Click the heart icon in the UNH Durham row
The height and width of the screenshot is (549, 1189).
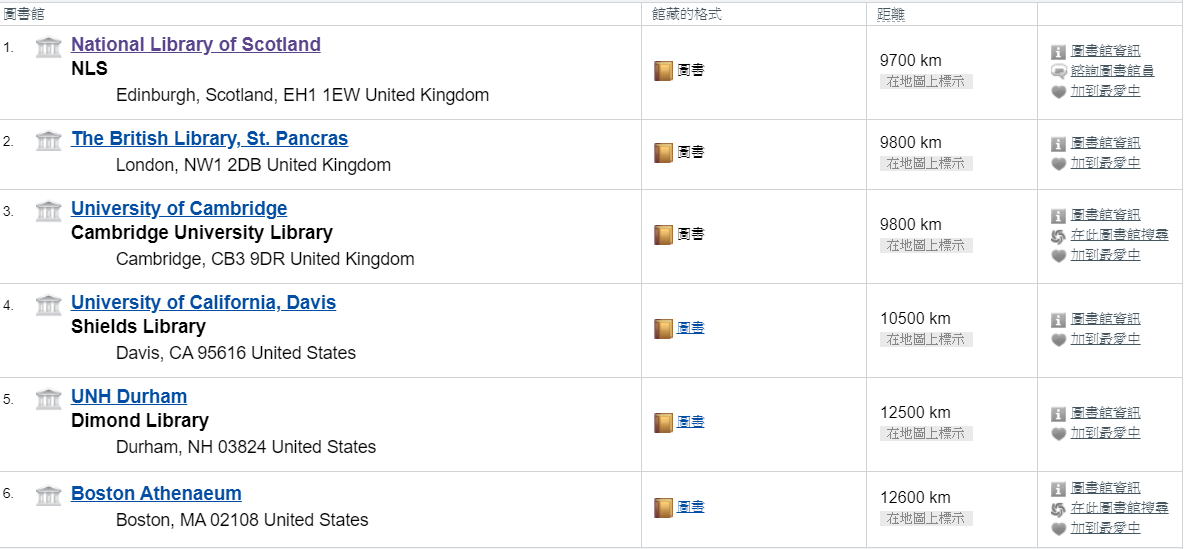click(x=1059, y=434)
